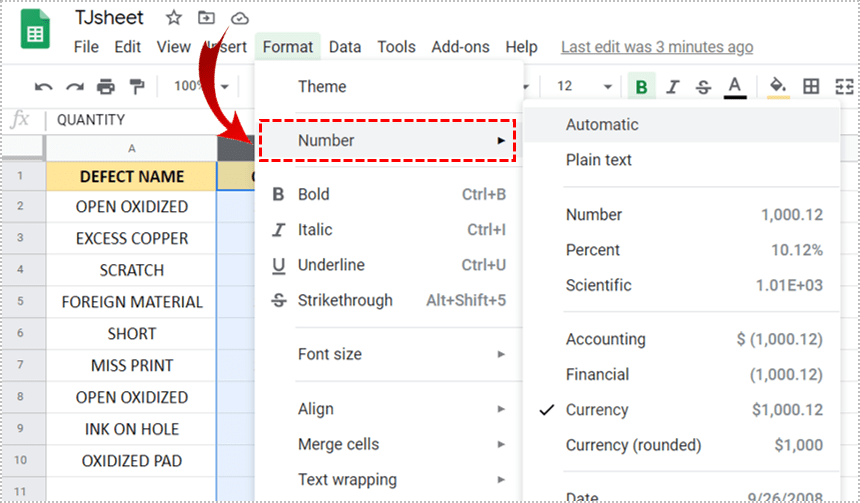Image resolution: width=860 pixels, height=503 pixels.
Task: Click the move to folder icon
Action: point(206,18)
